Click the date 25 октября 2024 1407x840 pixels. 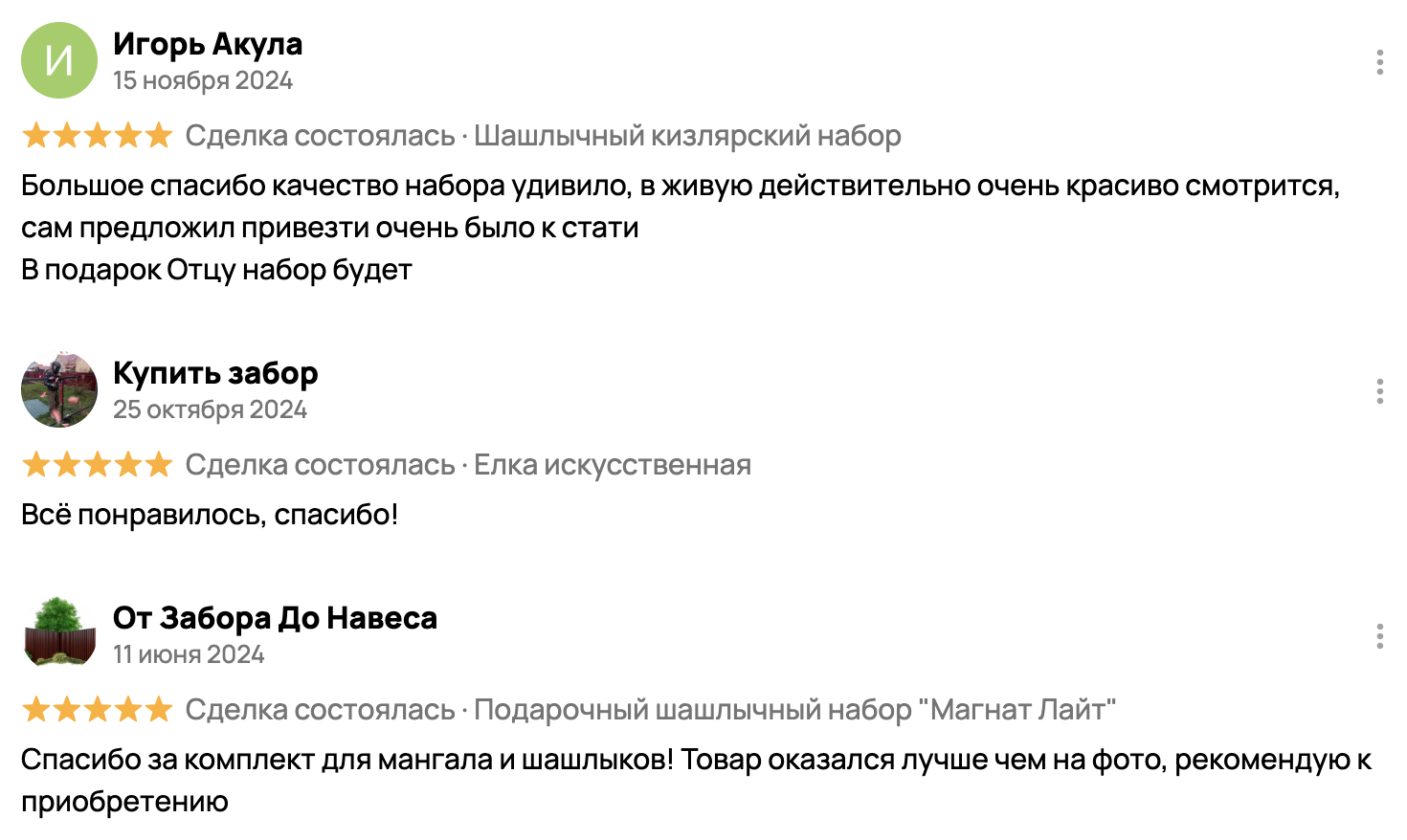(210, 409)
